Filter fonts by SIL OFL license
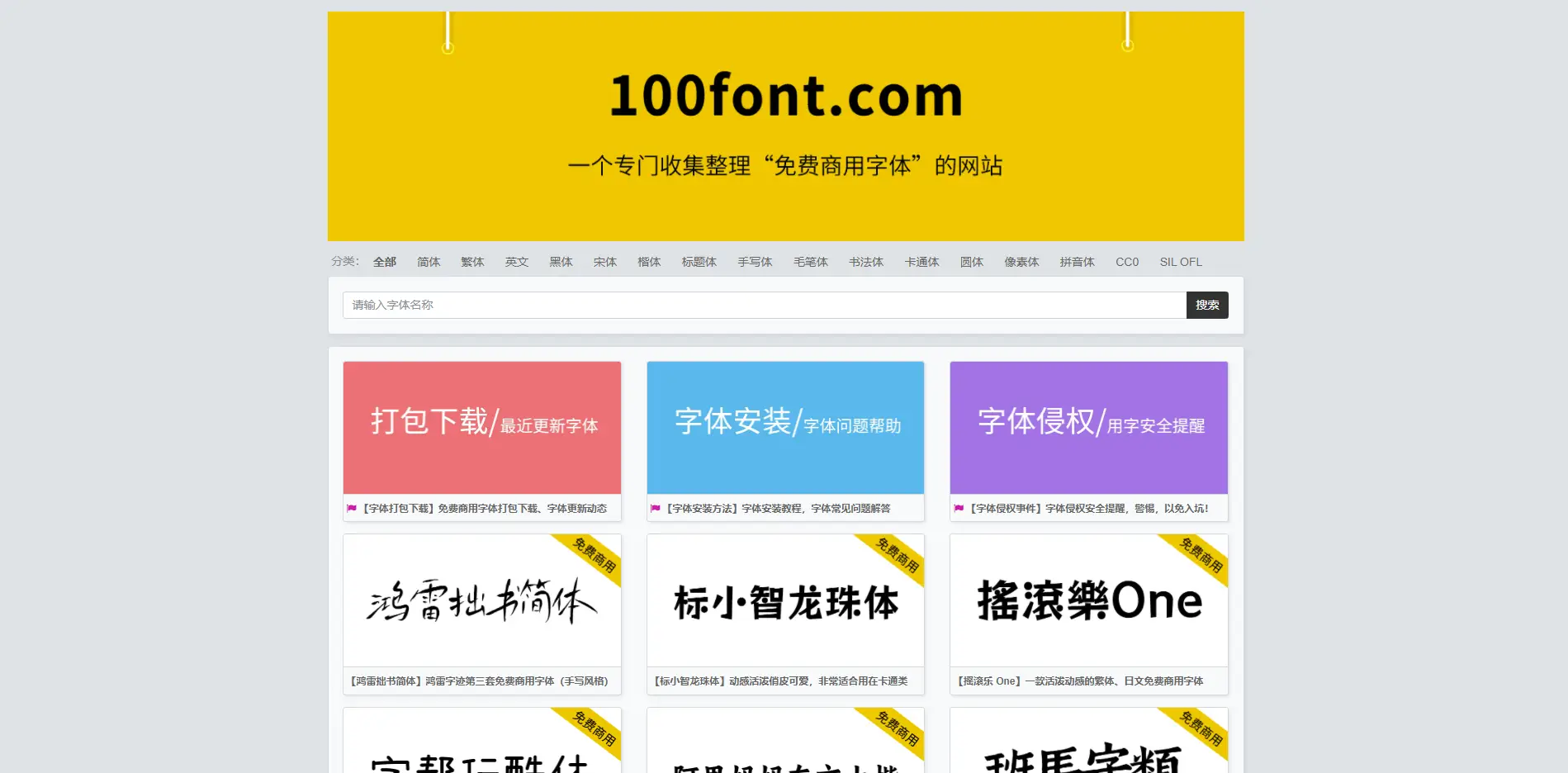This screenshot has height=773, width=1568. (1181, 262)
